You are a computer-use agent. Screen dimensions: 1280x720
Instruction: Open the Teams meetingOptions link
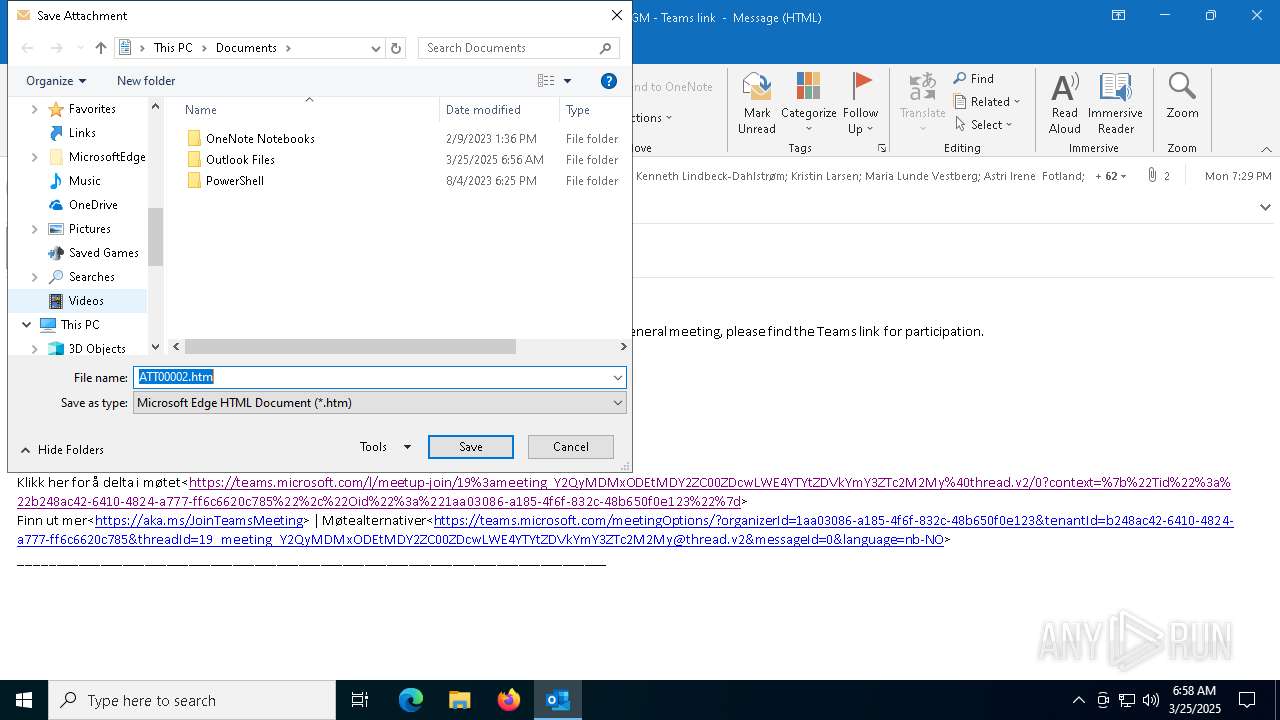tap(625, 530)
